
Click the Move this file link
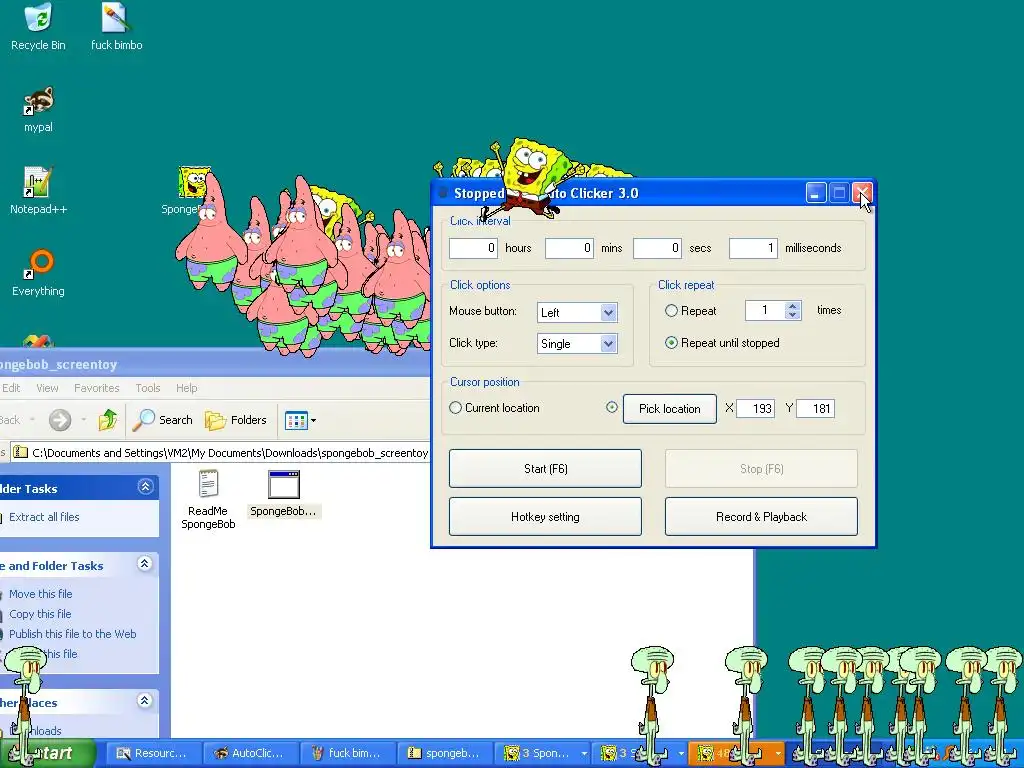click(x=40, y=594)
